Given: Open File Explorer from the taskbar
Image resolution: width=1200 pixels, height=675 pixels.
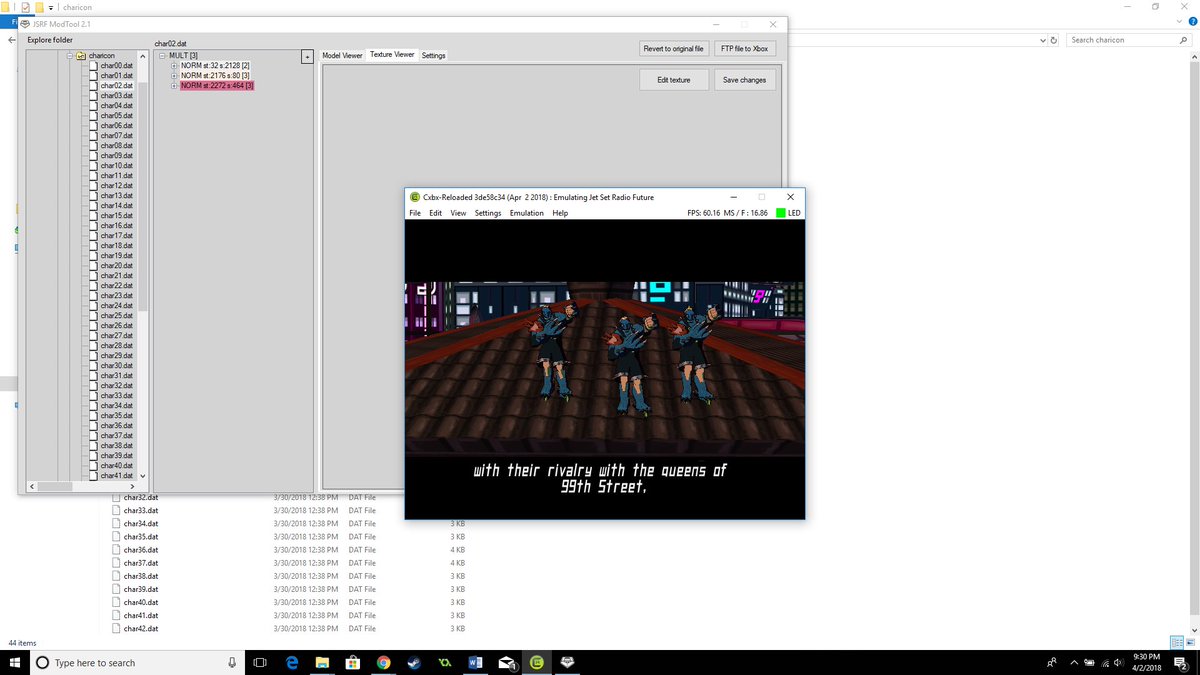Looking at the screenshot, I should pos(322,662).
